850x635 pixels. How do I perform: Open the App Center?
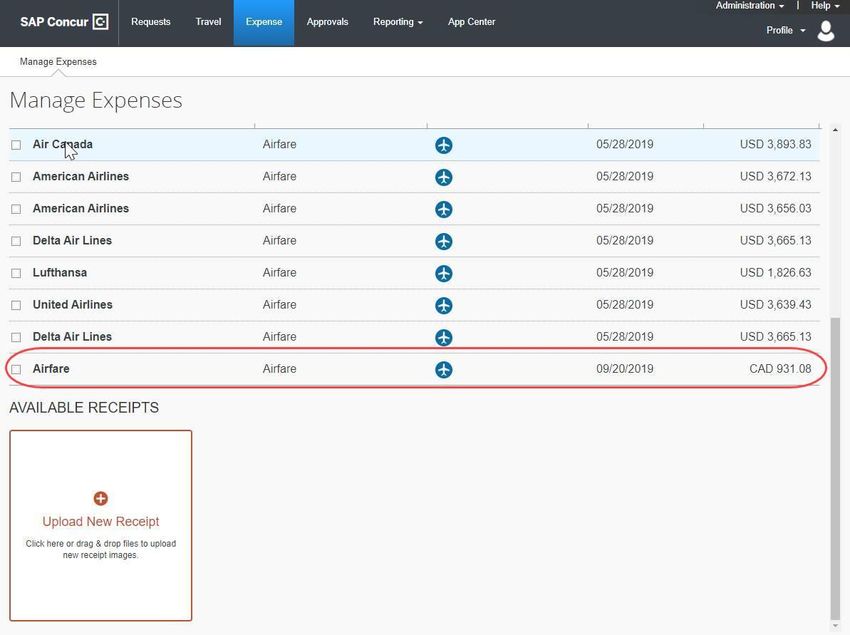click(472, 22)
